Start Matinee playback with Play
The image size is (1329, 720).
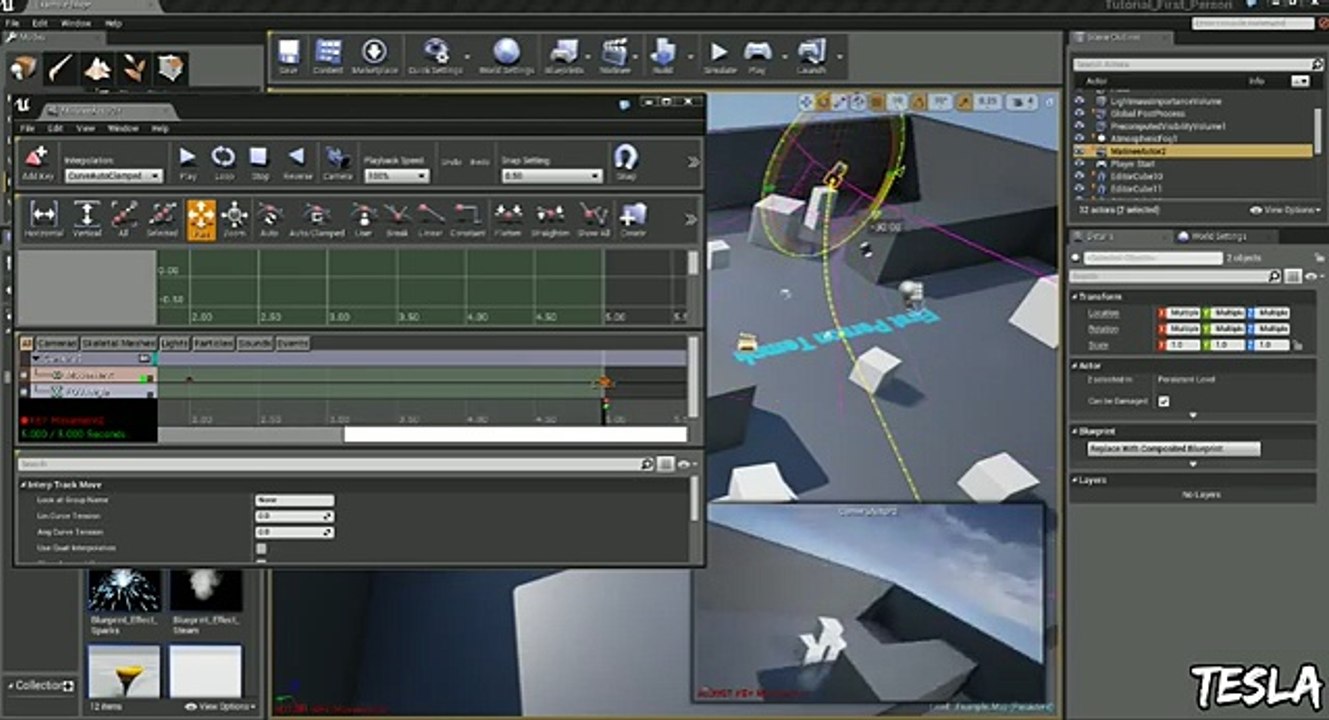[187, 162]
